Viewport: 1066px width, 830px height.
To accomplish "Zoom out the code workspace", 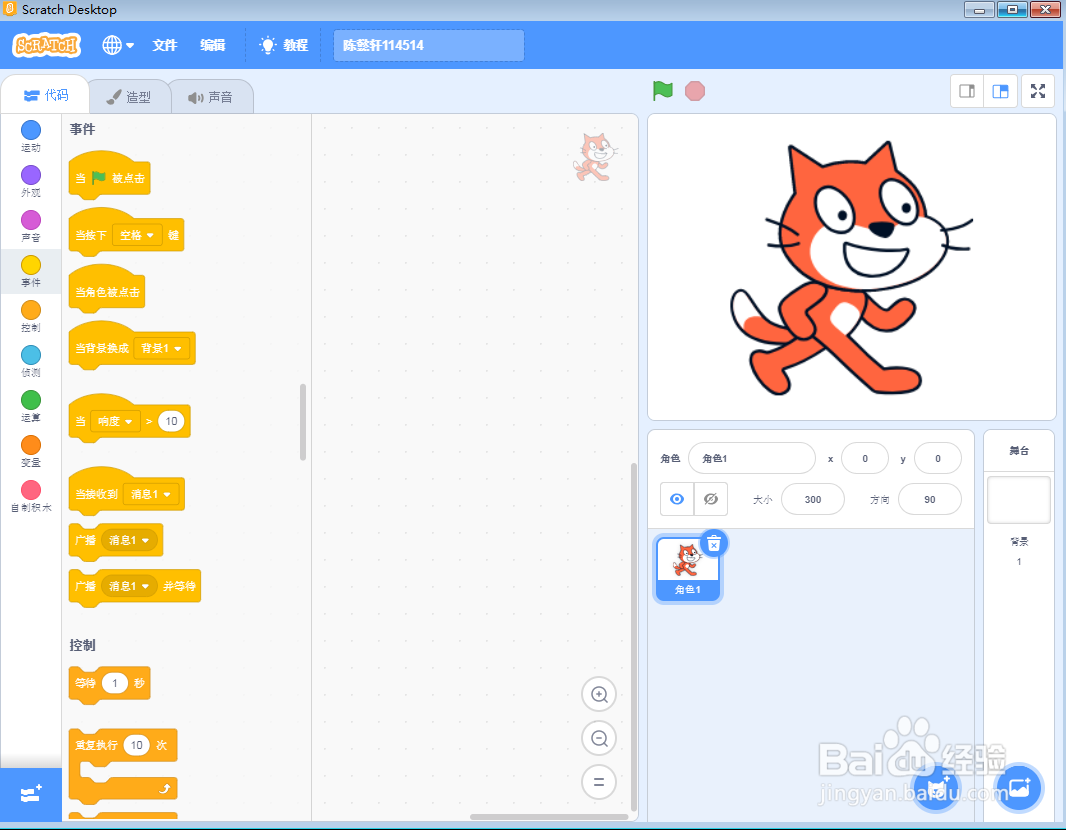I will pos(599,738).
